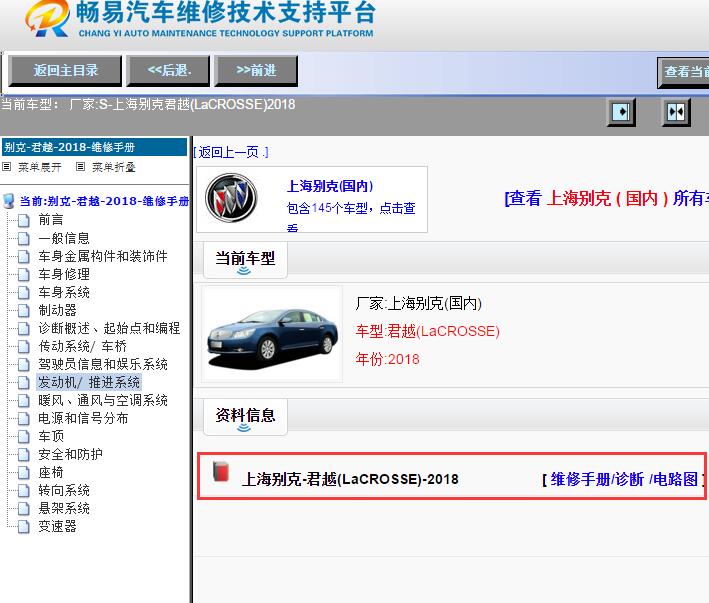The width and height of the screenshot is (709, 603).
Task: Click the 返回上一页 link
Action: (x=231, y=152)
